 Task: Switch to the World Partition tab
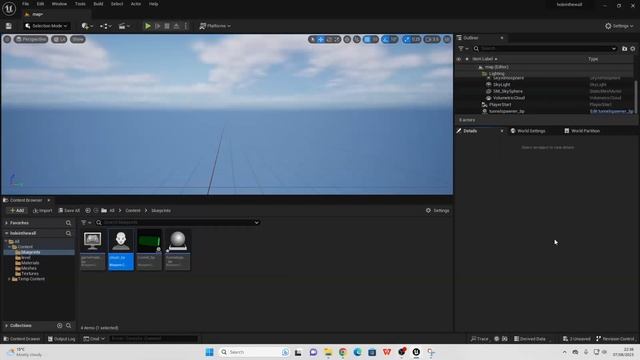[582, 131]
